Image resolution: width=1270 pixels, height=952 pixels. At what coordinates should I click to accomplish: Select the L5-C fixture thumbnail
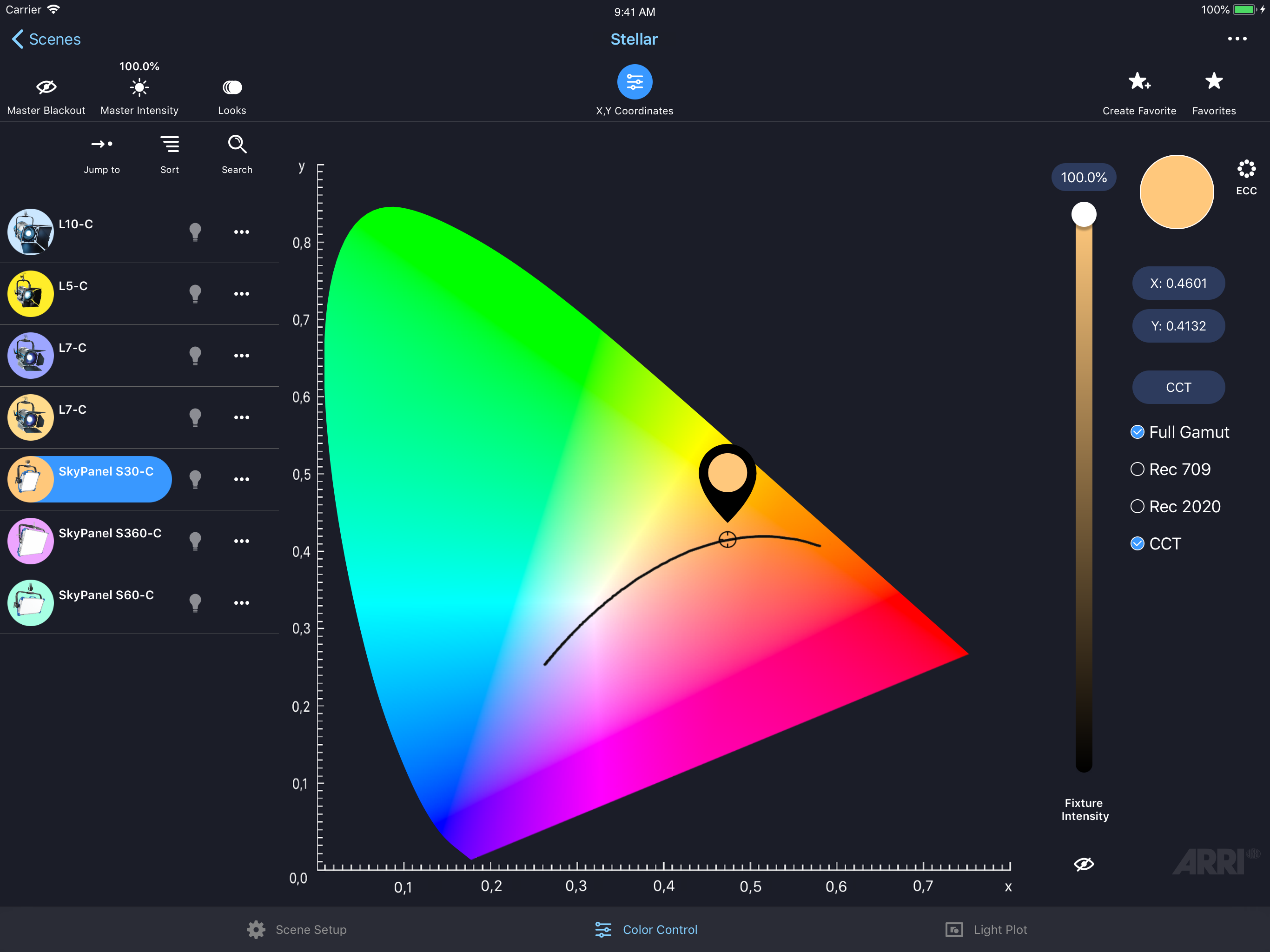coord(30,293)
